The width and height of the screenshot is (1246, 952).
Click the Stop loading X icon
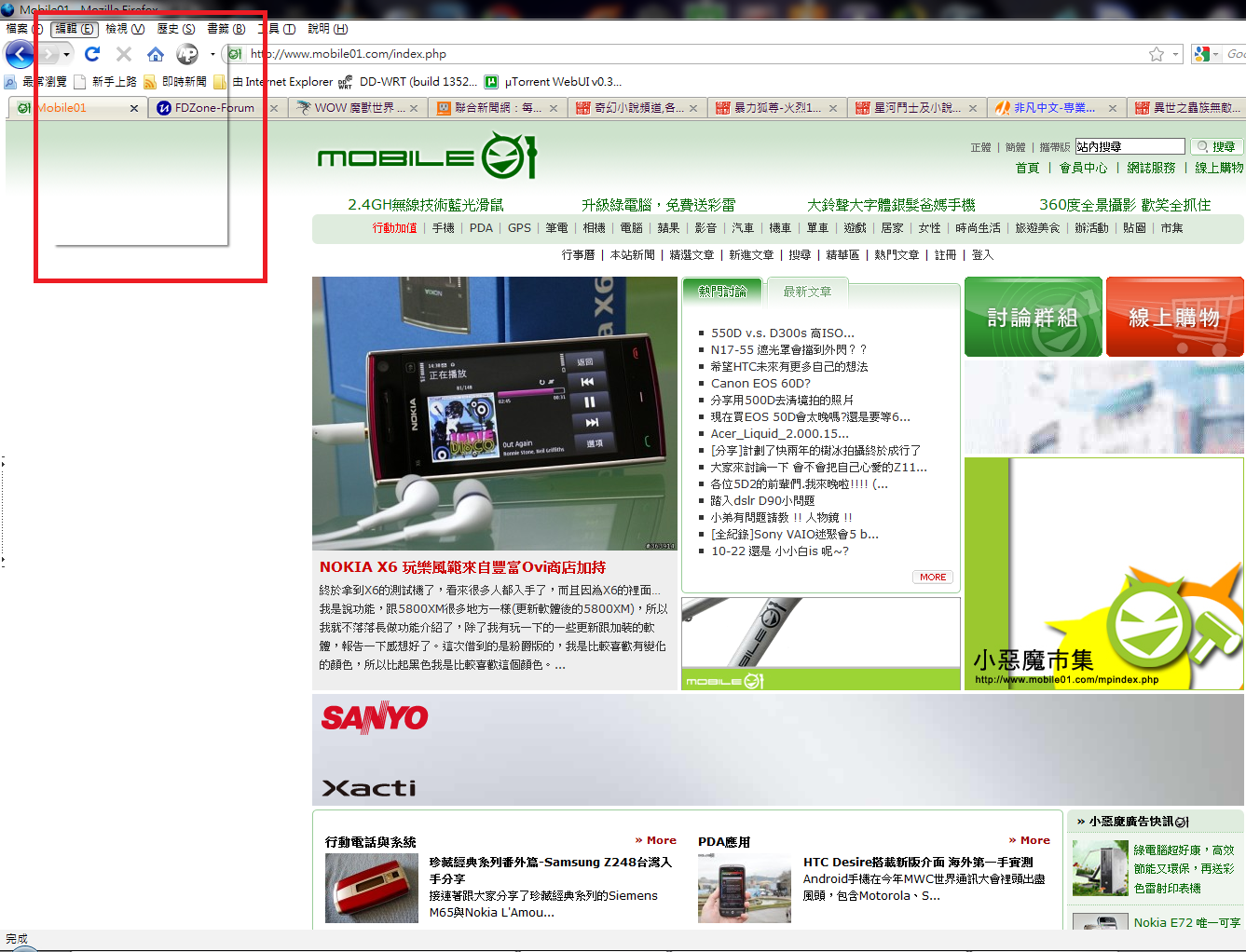124,54
